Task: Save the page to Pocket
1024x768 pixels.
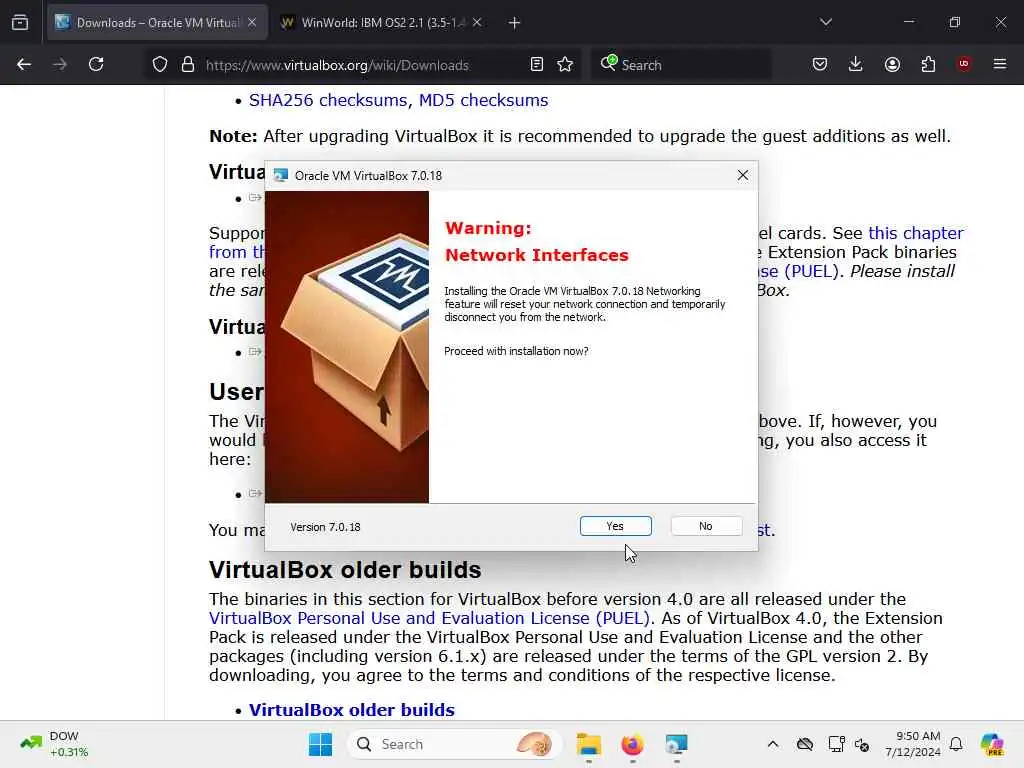Action: click(820, 64)
